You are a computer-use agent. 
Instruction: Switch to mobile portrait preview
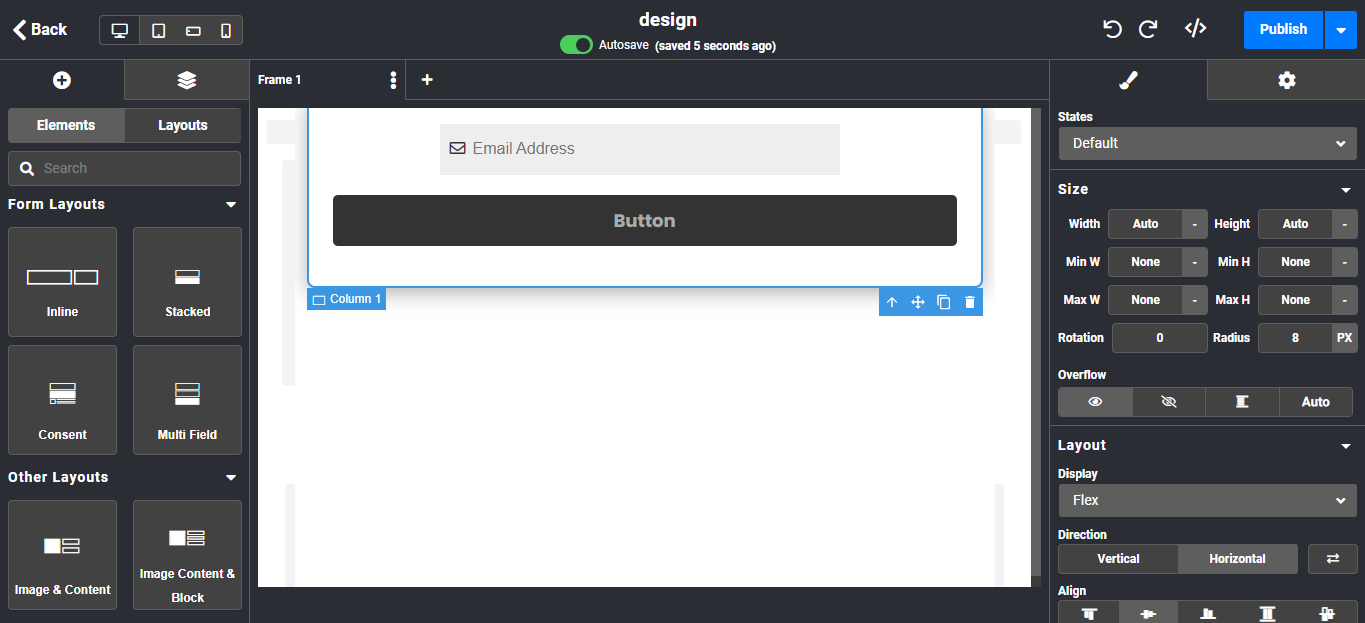pyautogui.click(x=226, y=30)
